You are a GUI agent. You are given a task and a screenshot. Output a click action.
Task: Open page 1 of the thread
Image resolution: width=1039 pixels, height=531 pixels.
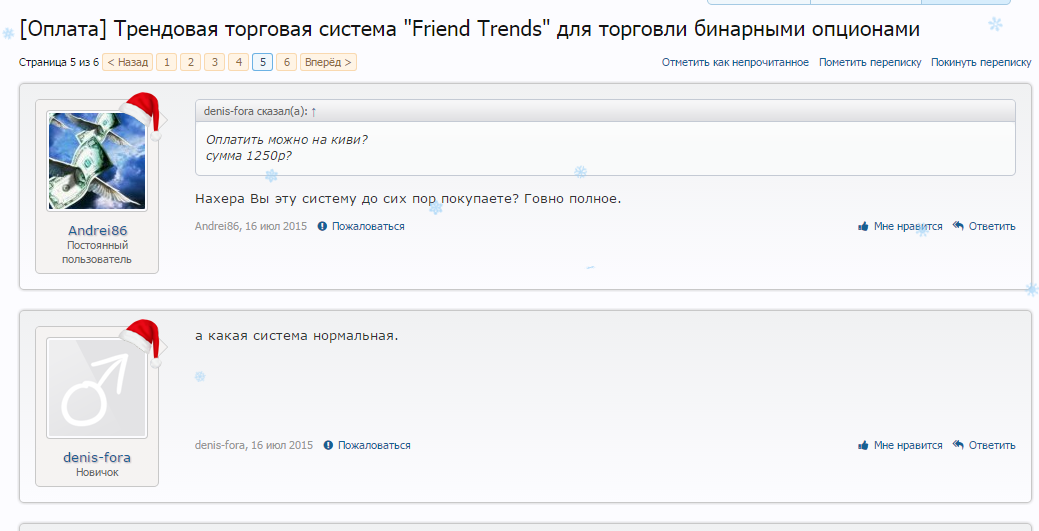(x=166, y=62)
